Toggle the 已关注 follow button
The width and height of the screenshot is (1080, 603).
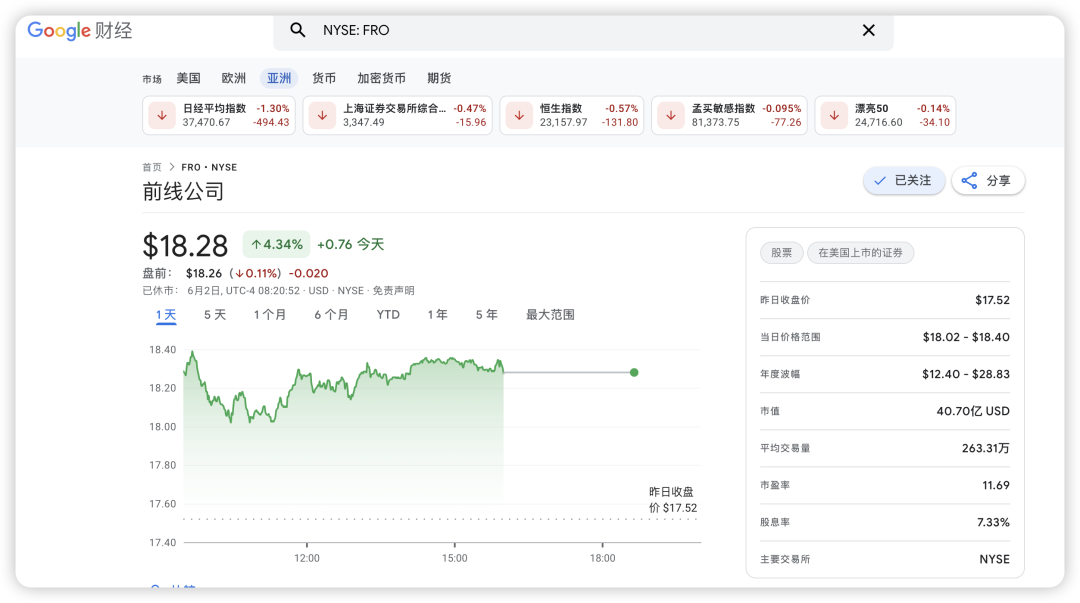coord(904,181)
